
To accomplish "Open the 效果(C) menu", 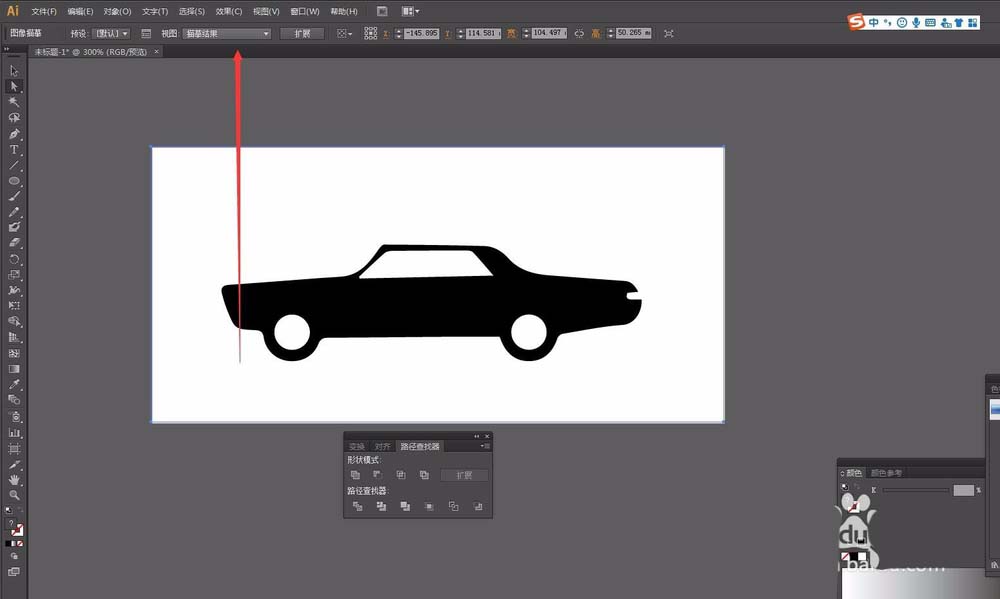I will [x=229, y=11].
